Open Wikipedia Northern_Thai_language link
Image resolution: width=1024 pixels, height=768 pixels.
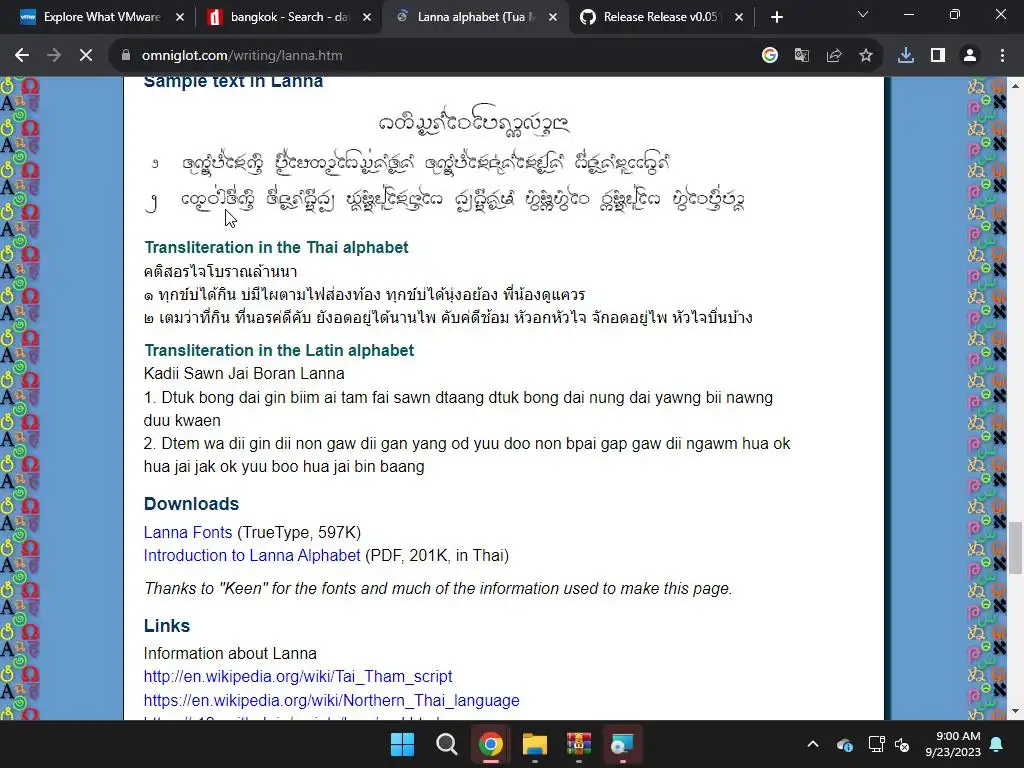click(x=332, y=700)
